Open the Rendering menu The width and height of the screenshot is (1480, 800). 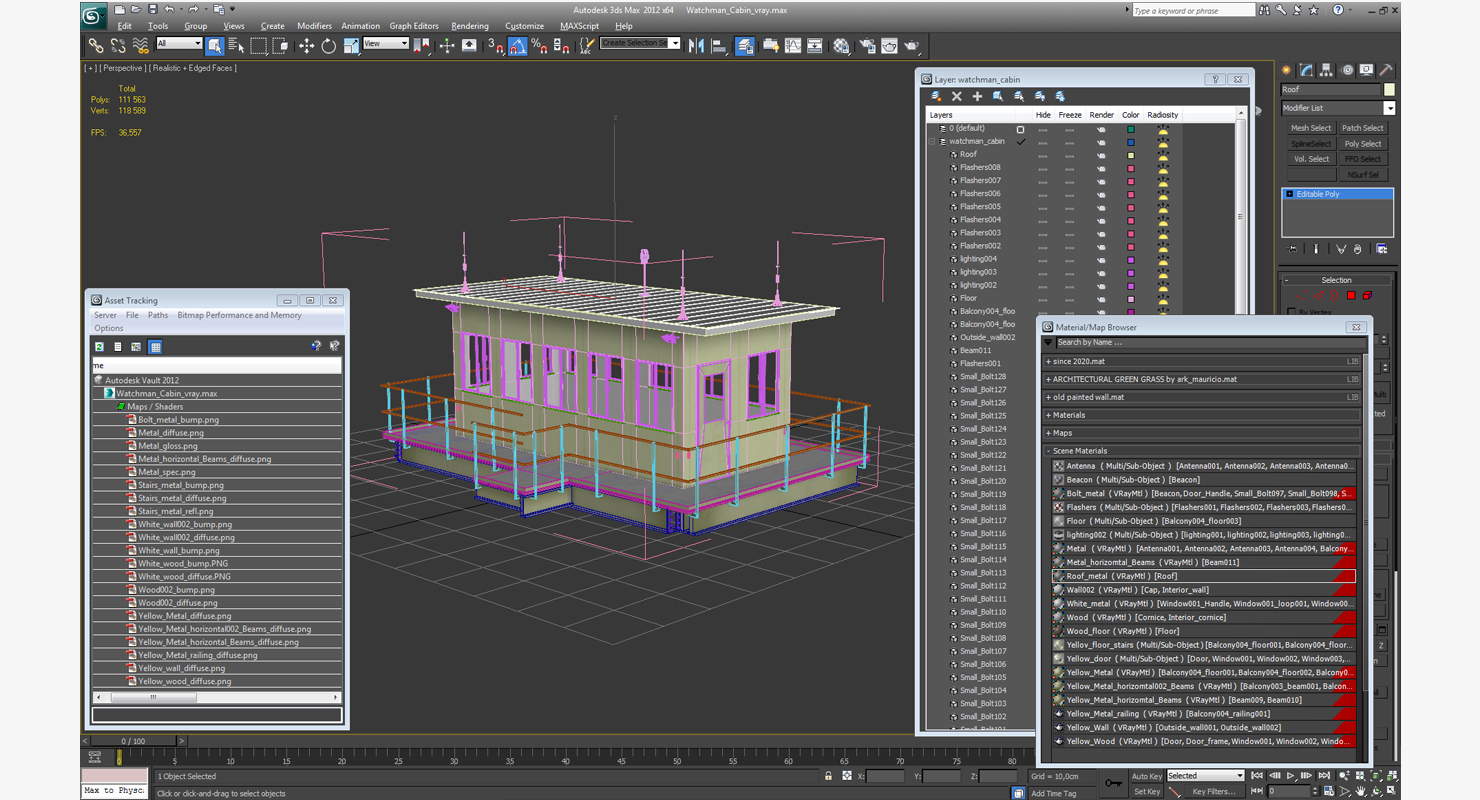[470, 26]
